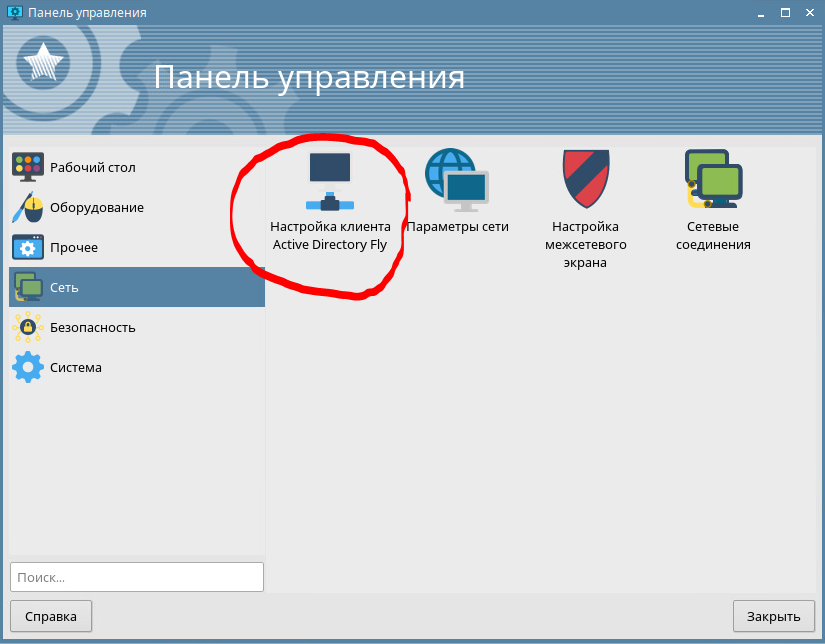Select the Рабочий стол category
Viewport: 825px width, 644px height.
pos(92,167)
